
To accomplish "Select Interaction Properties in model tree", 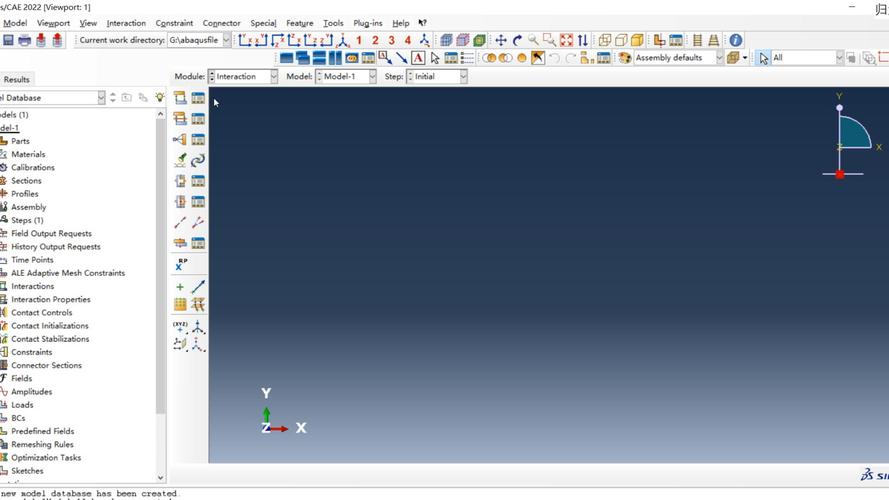I will coord(50,299).
